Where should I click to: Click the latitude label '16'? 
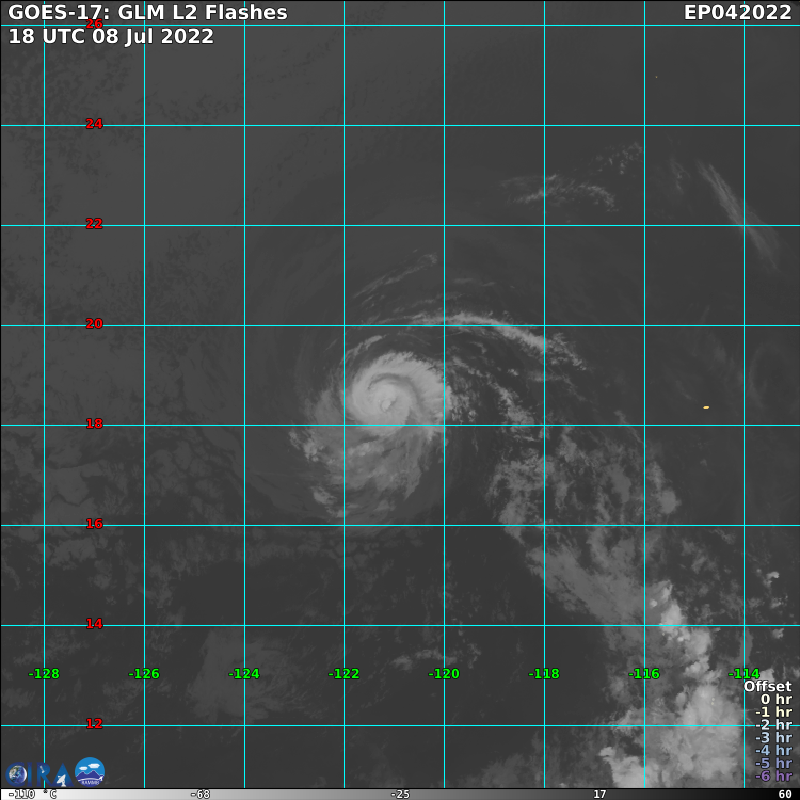(94, 523)
